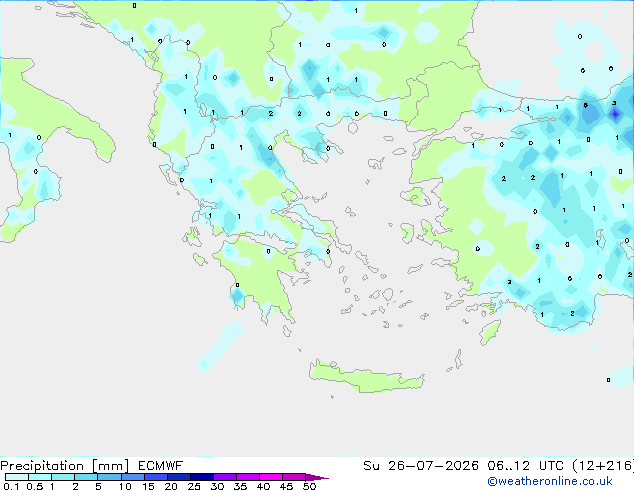Click the 0.1 mm legend color swatch
Viewport: 634px width, 490px height.
pyautogui.click(x=17, y=477)
